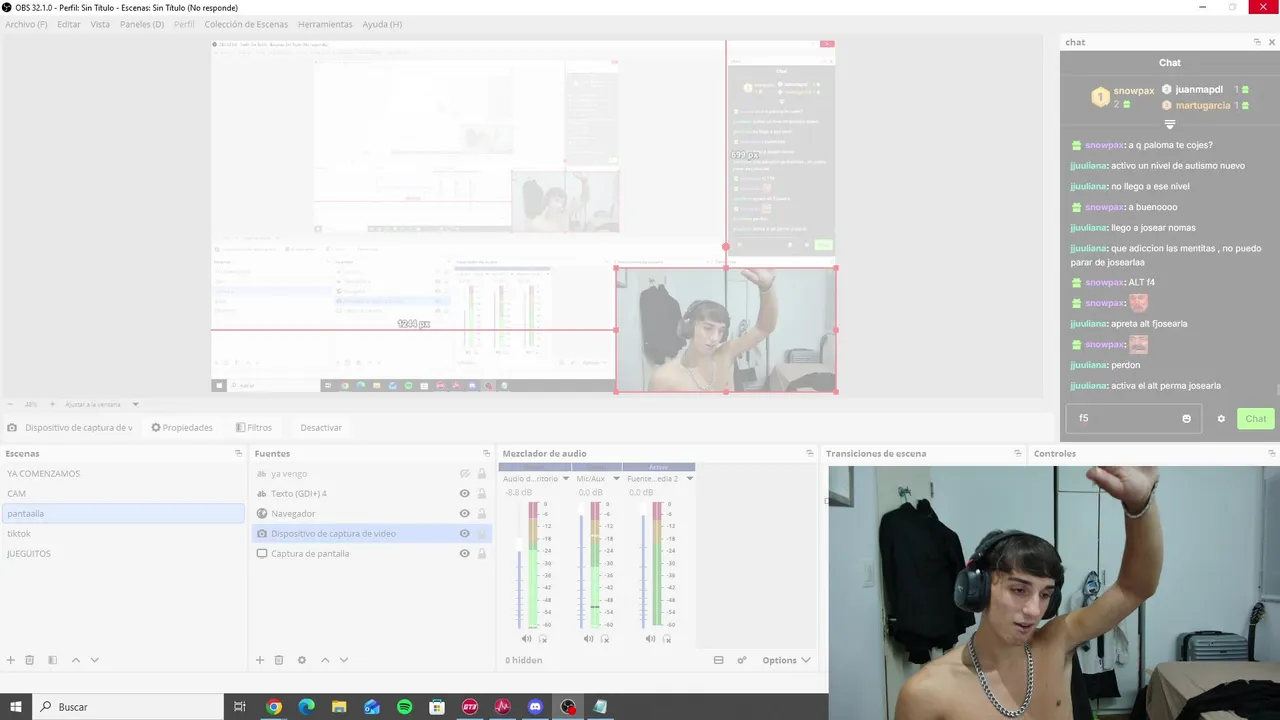This screenshot has height=720, width=1280.
Task: Switch audio mixer layout icon
Action: (x=718, y=660)
